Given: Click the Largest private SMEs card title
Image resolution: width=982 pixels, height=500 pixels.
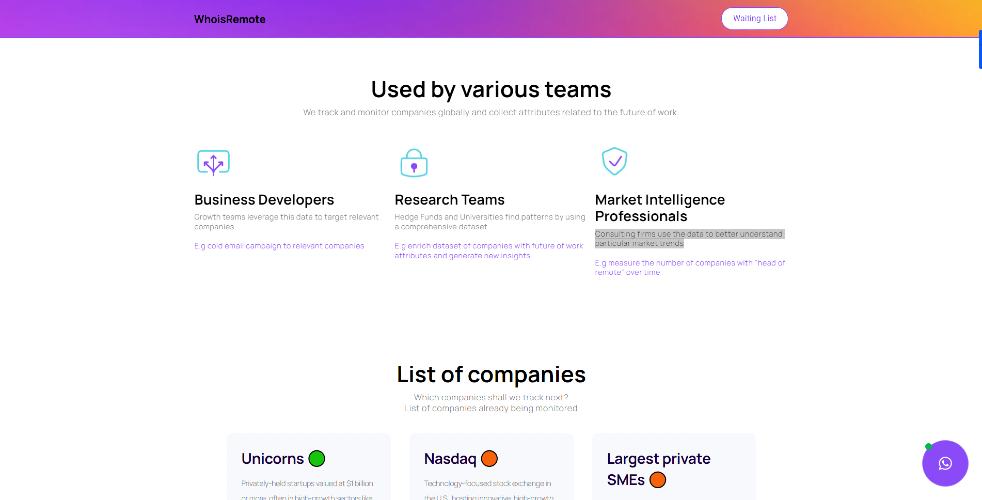Looking at the screenshot, I should click(x=659, y=469).
